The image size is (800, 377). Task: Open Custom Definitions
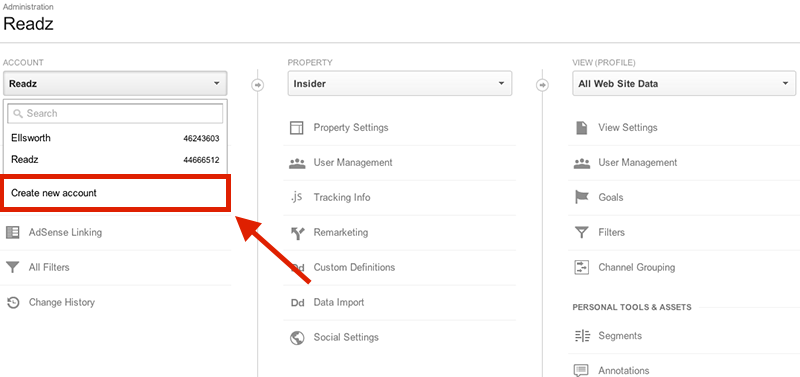pyautogui.click(x=354, y=267)
